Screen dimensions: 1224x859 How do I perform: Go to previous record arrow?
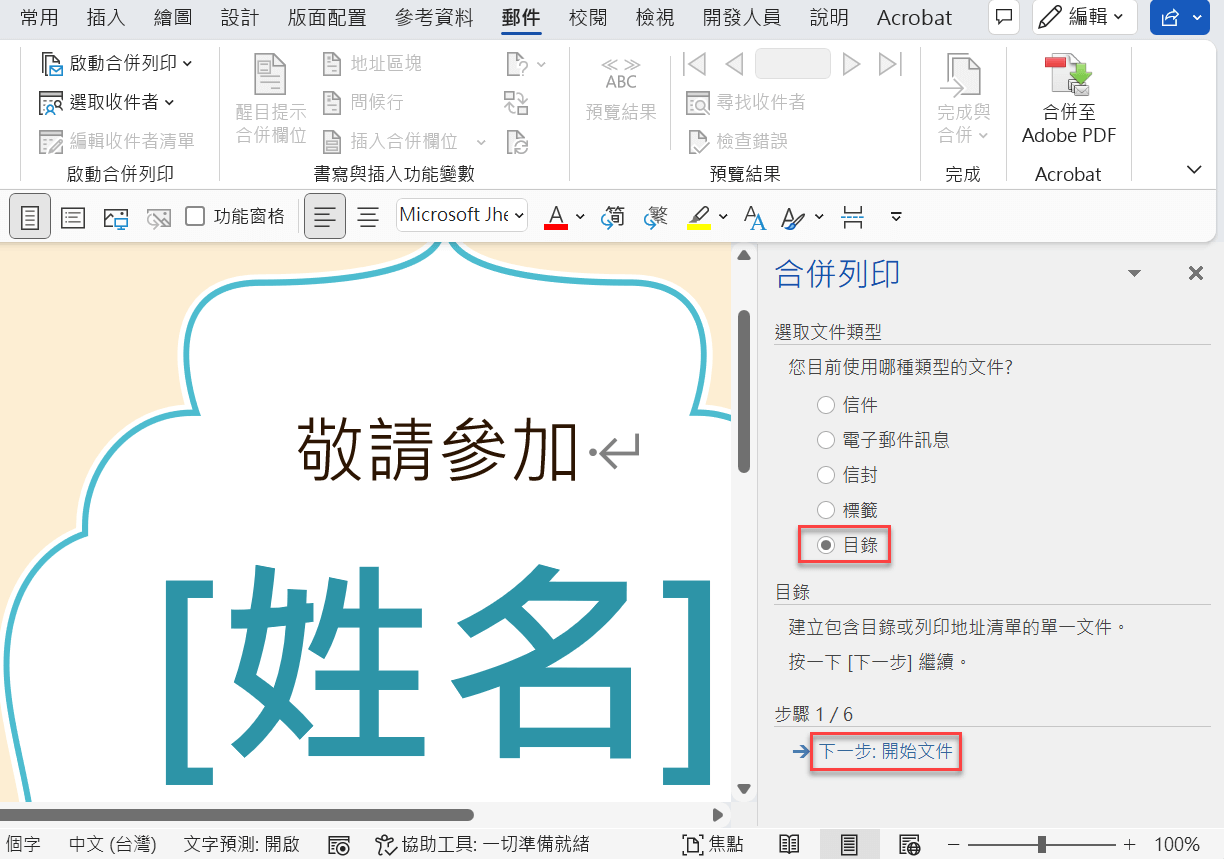[734, 64]
